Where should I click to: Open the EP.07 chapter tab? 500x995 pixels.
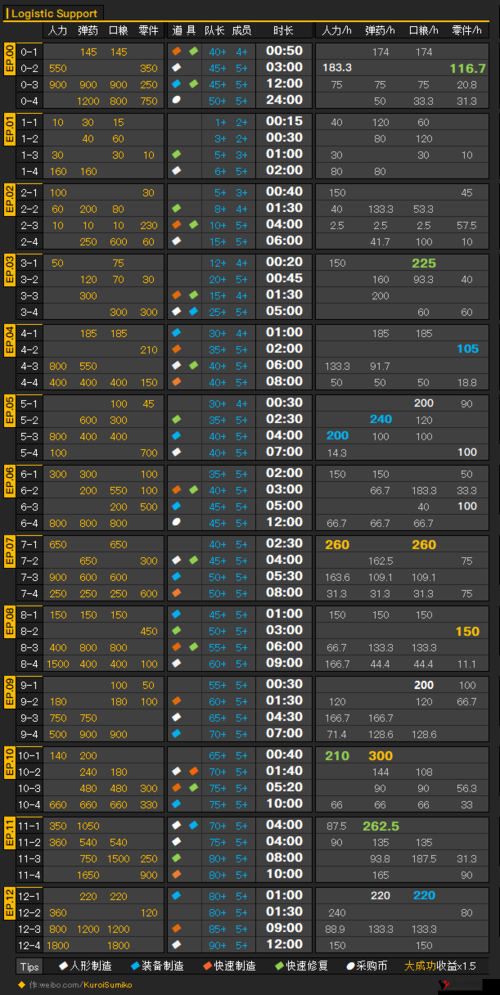10,552
